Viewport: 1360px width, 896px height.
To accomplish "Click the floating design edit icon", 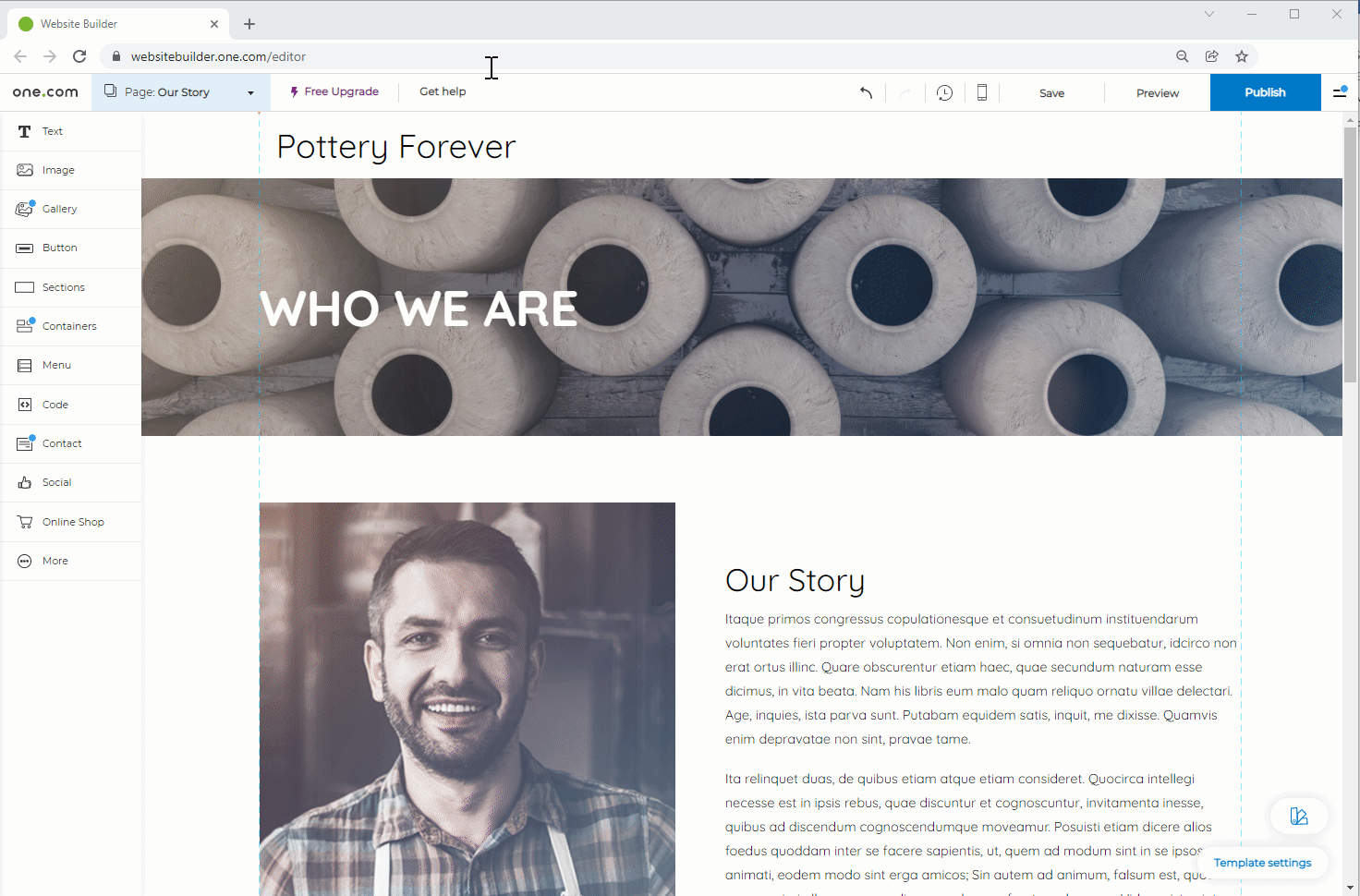I will pos(1298,816).
